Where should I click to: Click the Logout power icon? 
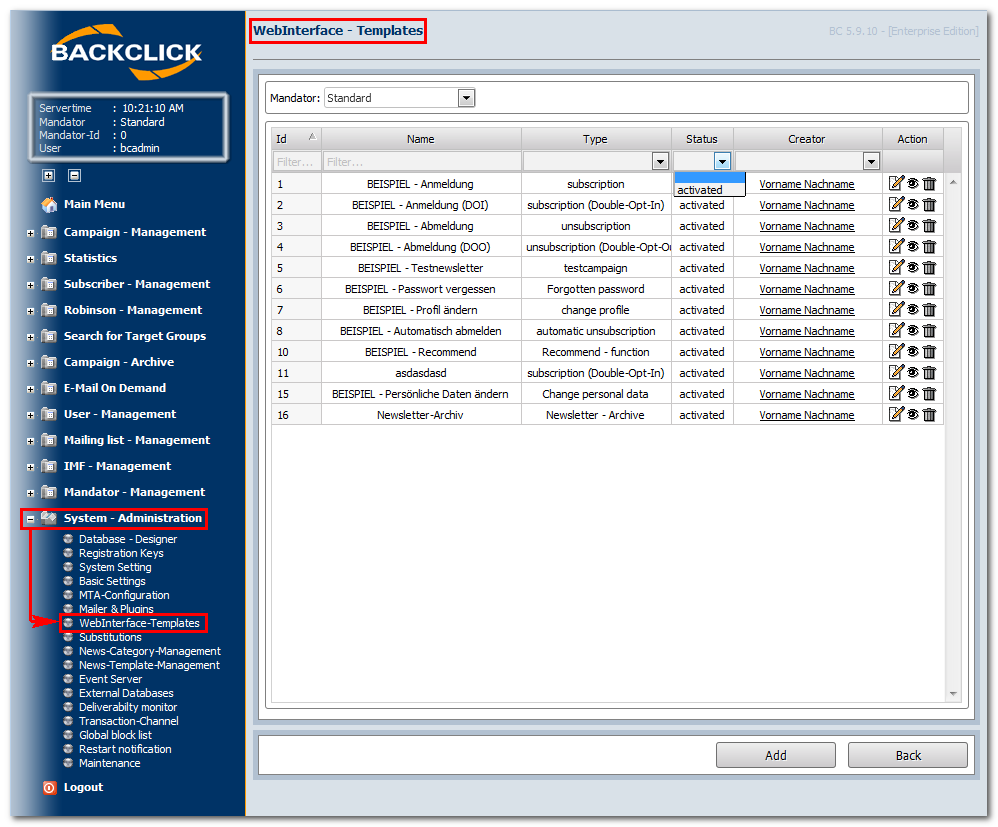point(49,788)
